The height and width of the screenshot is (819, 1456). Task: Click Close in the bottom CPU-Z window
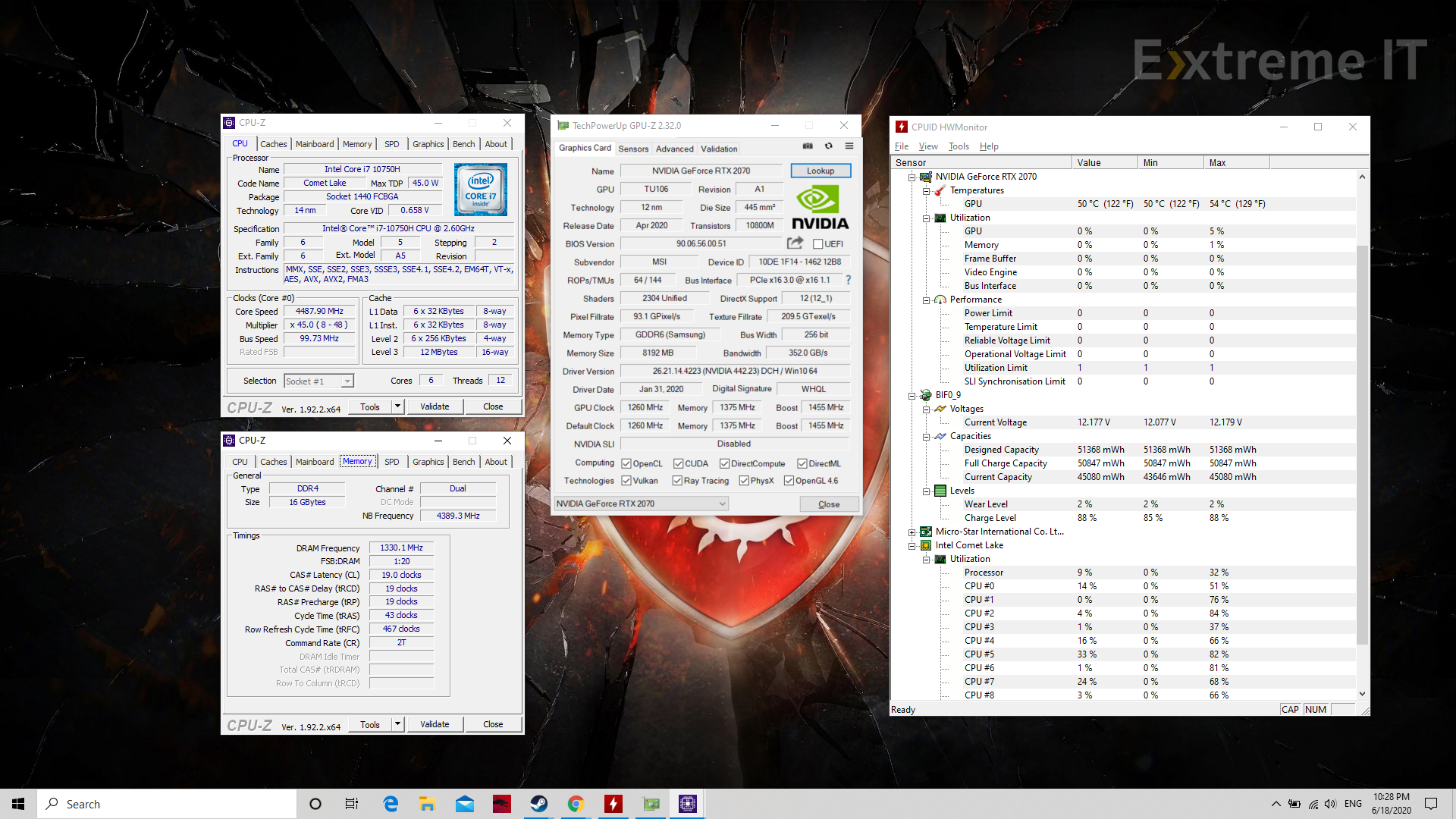click(493, 724)
